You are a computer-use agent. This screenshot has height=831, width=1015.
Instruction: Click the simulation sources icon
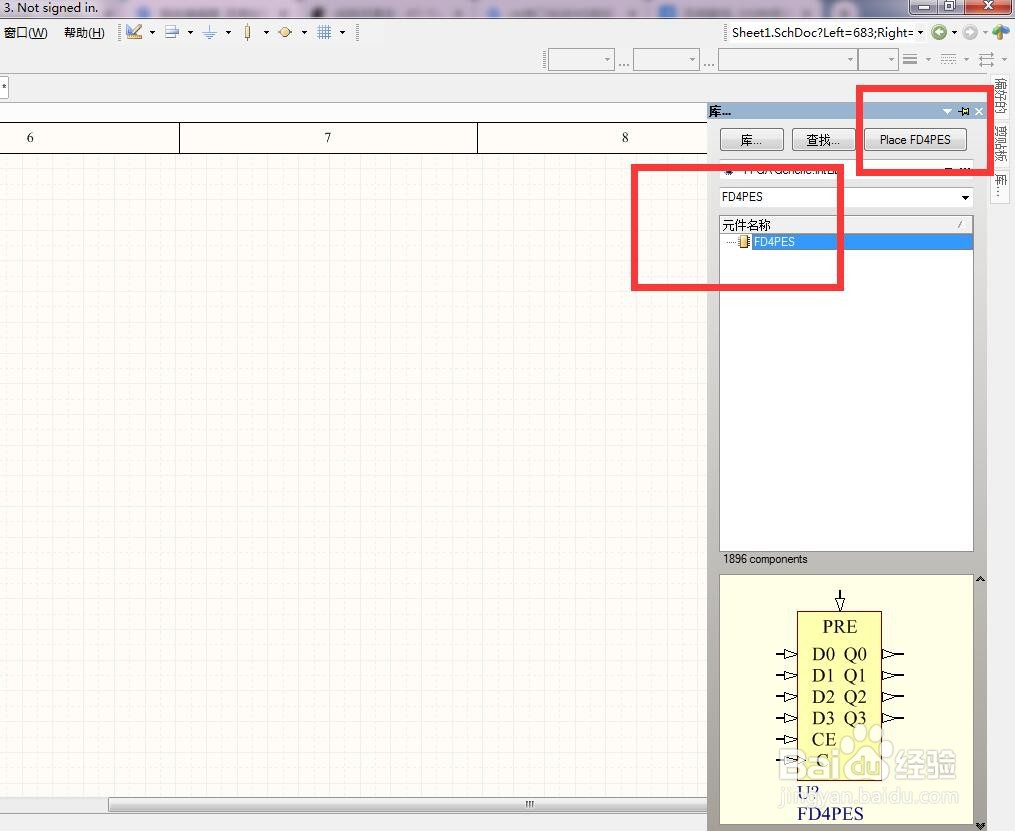pyautogui.click(x=285, y=32)
